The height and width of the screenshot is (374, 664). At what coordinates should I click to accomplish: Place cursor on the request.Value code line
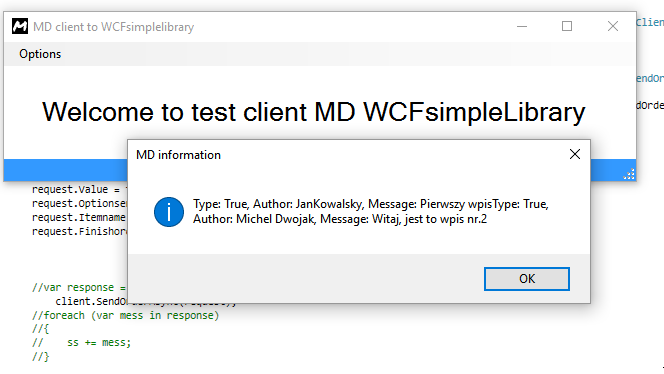click(79, 189)
